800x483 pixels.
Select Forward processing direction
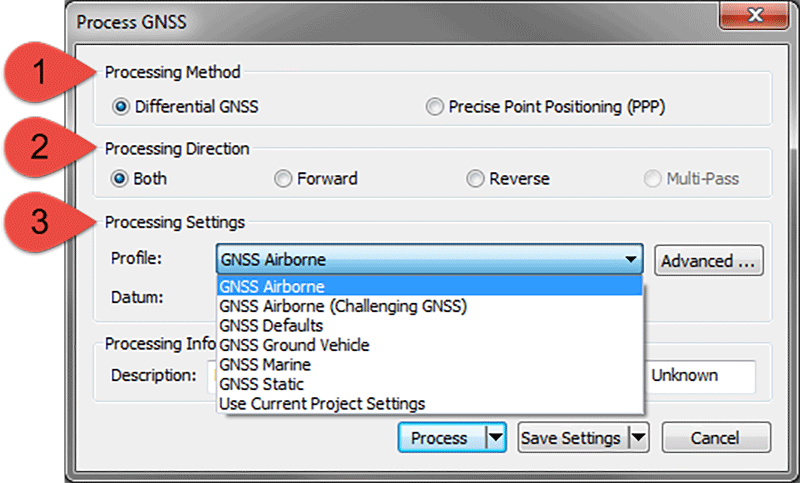click(283, 179)
